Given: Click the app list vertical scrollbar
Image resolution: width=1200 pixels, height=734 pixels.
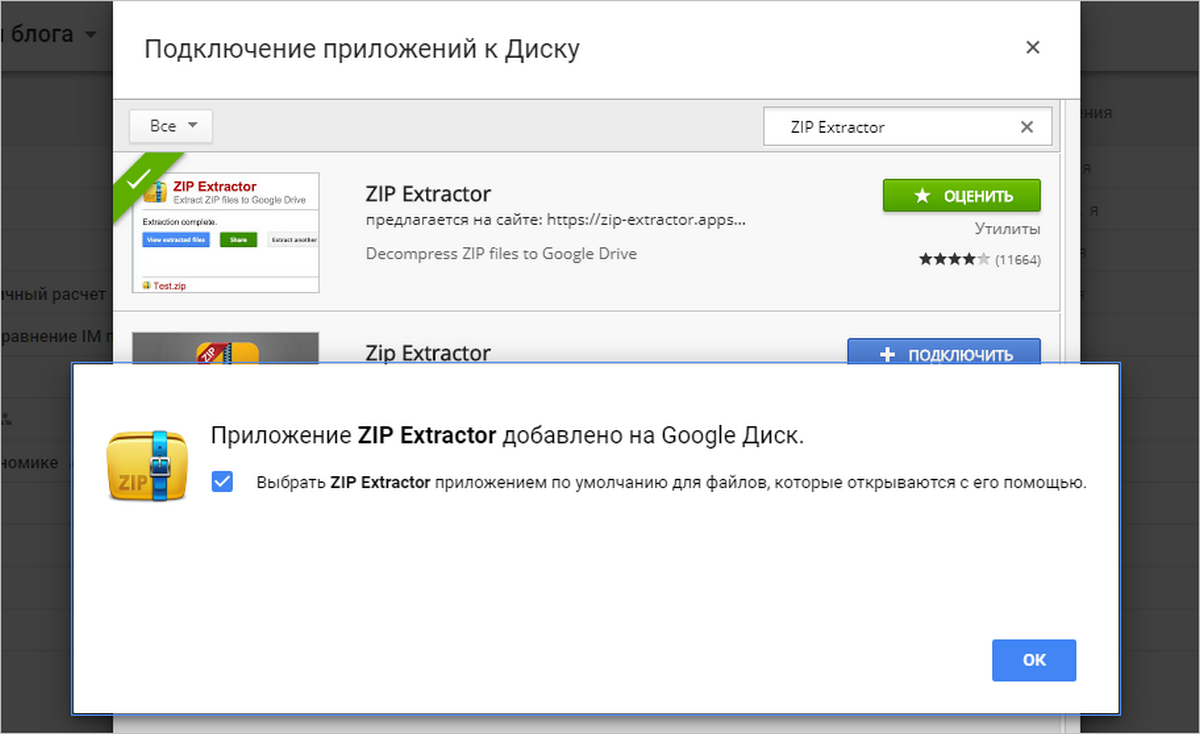Looking at the screenshot, I should click(1070, 230).
